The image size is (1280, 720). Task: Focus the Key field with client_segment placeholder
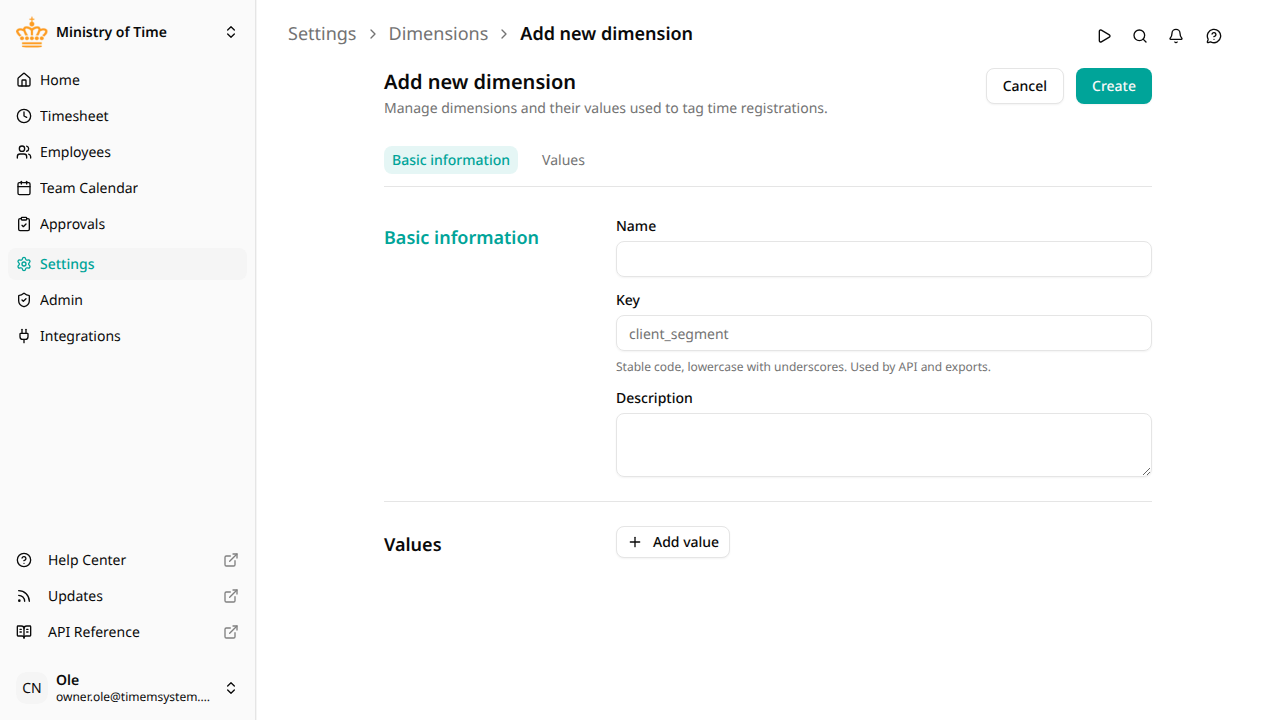(x=884, y=333)
